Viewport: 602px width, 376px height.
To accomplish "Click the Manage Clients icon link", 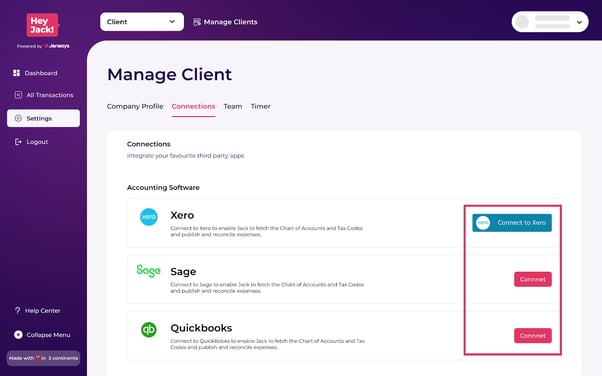I will 197,22.
